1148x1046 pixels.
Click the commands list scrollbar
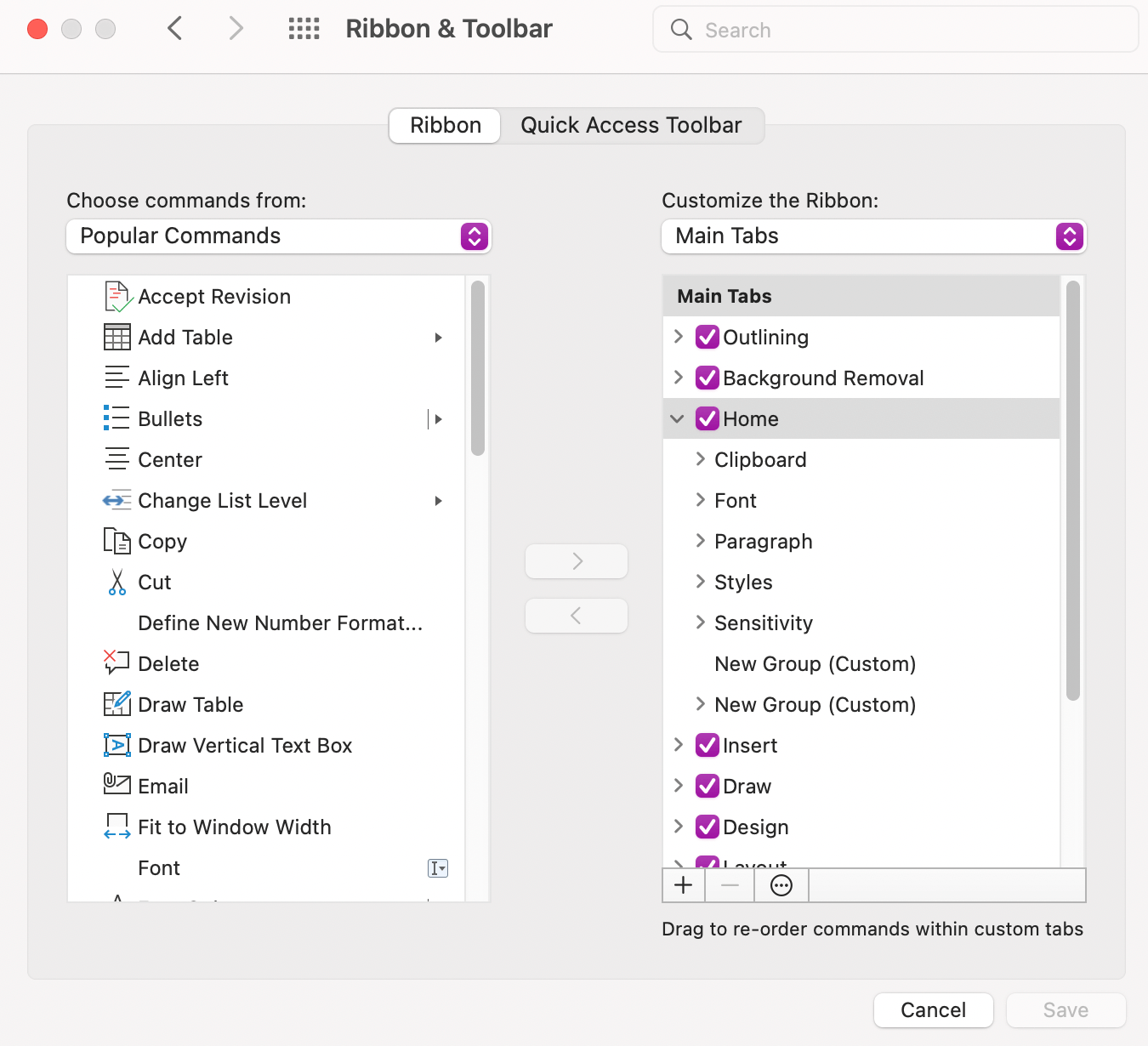pyautogui.click(x=478, y=367)
